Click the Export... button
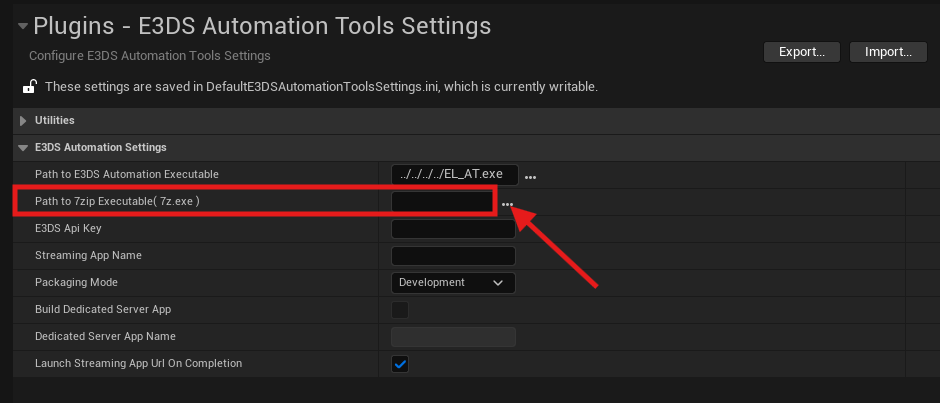Image resolution: width=940 pixels, height=403 pixels. [801, 52]
